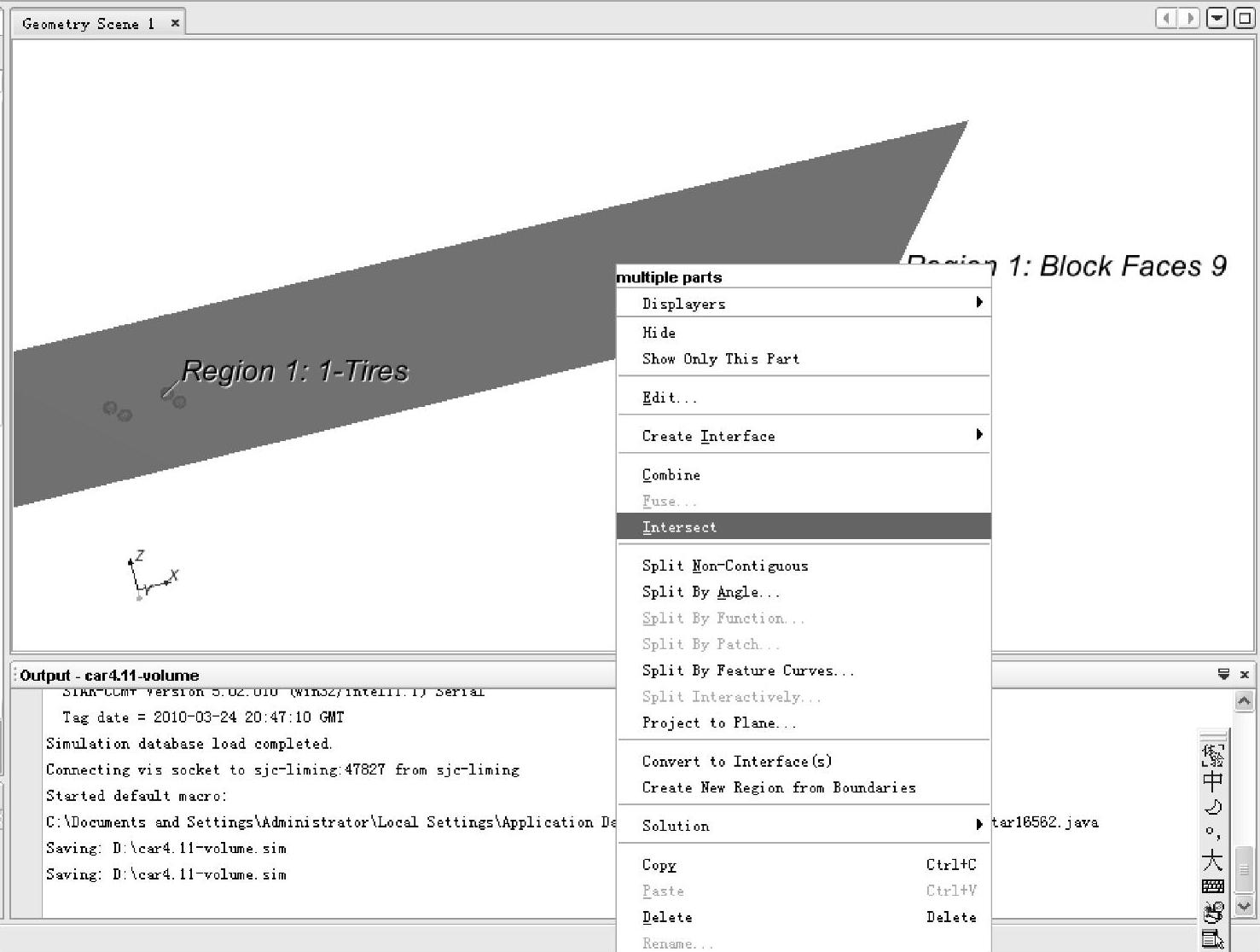Toggle the IME 大 character size icon

point(1212,860)
